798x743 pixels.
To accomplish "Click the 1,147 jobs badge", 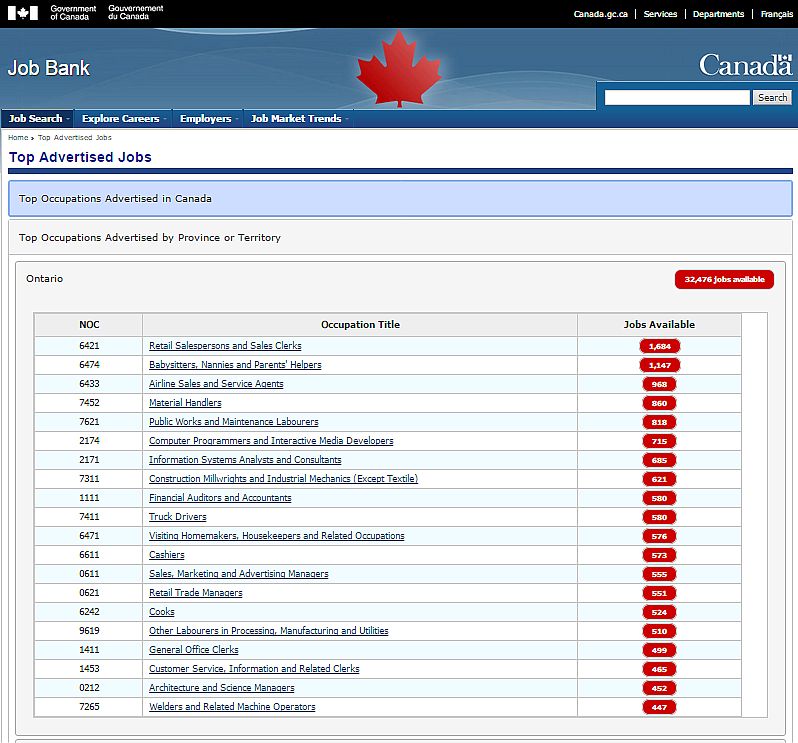I will tap(660, 365).
